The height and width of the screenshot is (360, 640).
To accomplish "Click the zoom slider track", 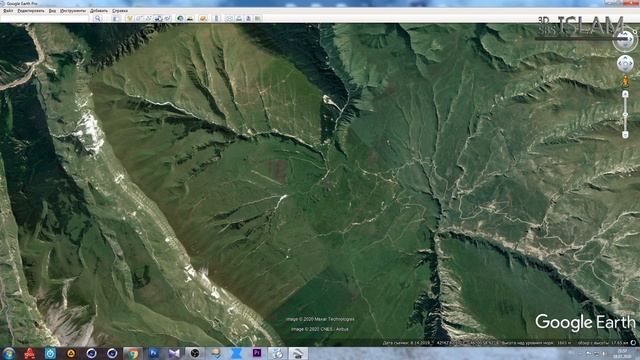I will point(625,114).
